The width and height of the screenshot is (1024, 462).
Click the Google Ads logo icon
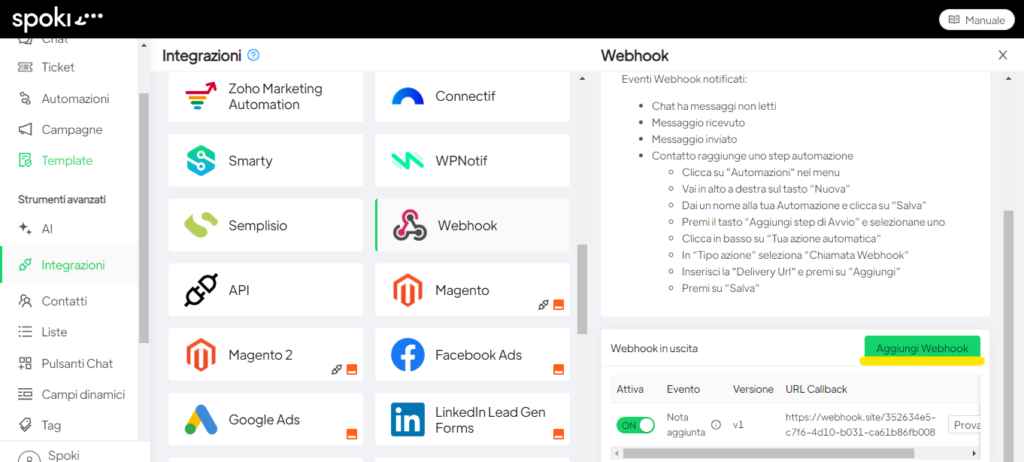click(201, 420)
